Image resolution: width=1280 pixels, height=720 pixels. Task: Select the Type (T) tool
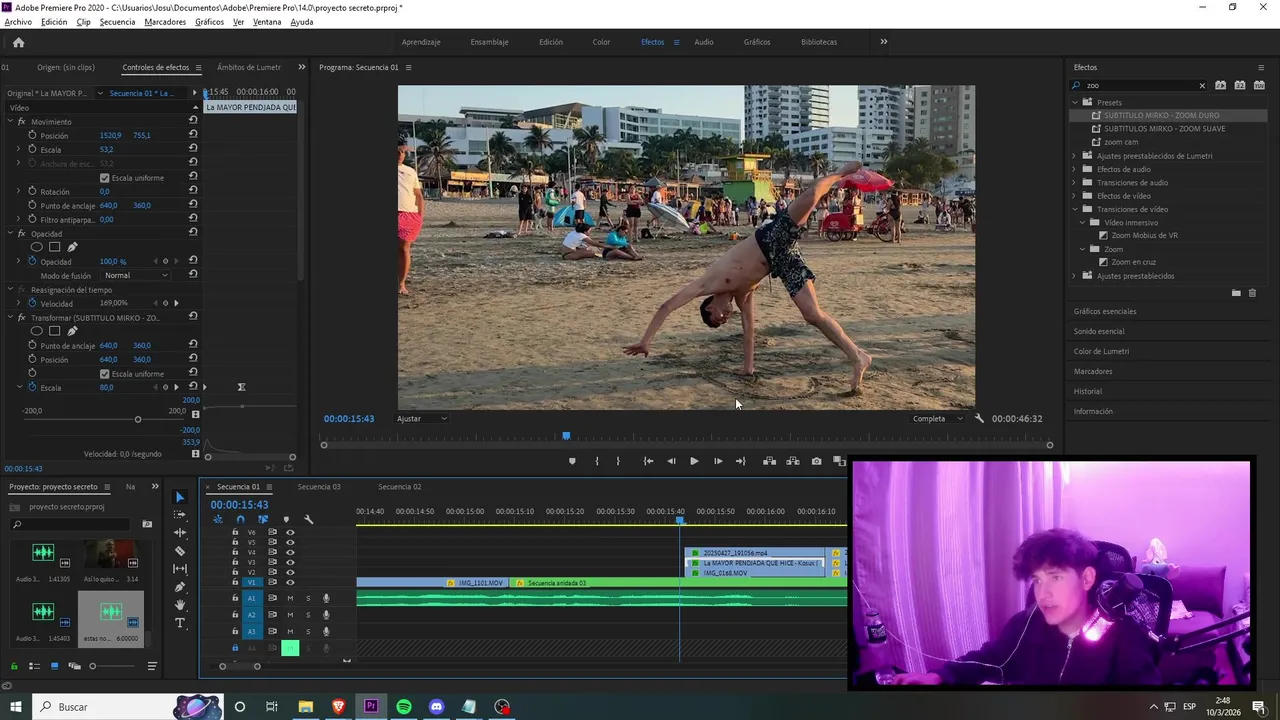180,623
